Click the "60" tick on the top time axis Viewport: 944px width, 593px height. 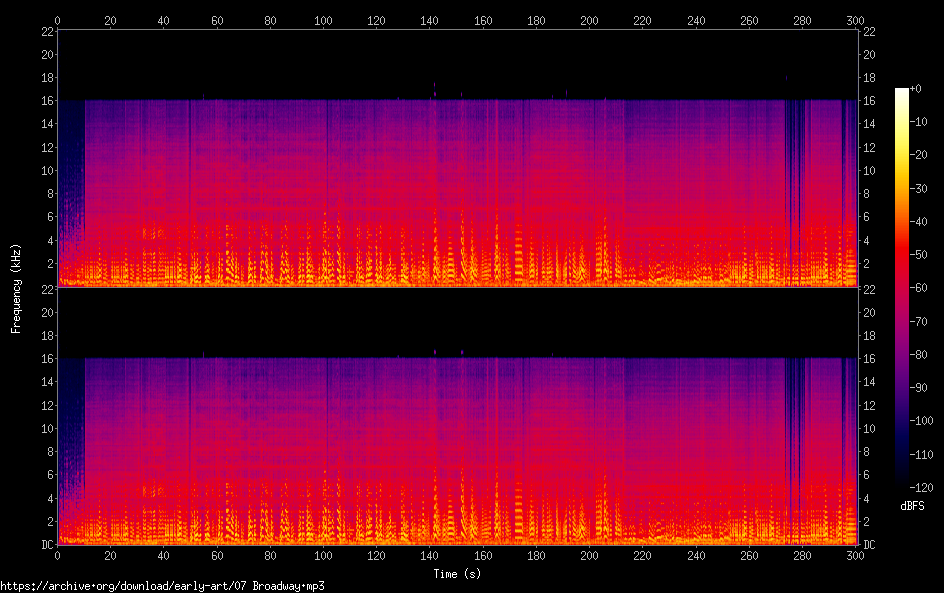coord(217,20)
